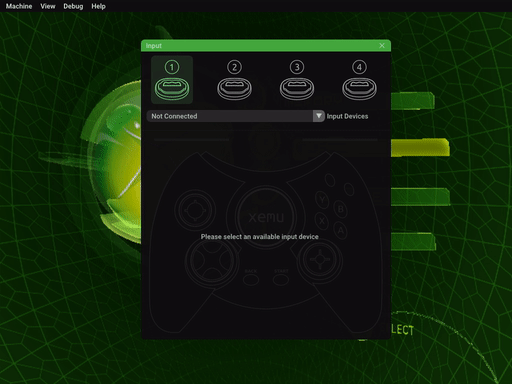Open the Help menu

pos(98,6)
